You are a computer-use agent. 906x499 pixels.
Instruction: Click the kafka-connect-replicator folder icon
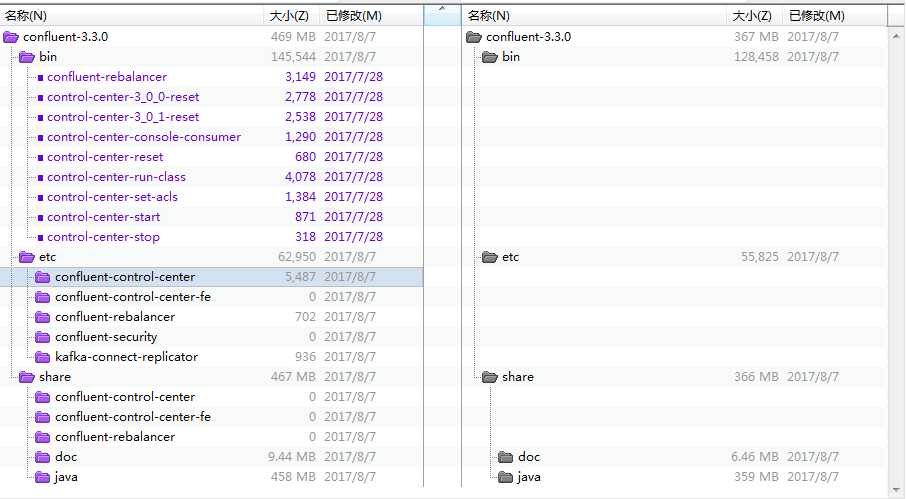coord(43,357)
